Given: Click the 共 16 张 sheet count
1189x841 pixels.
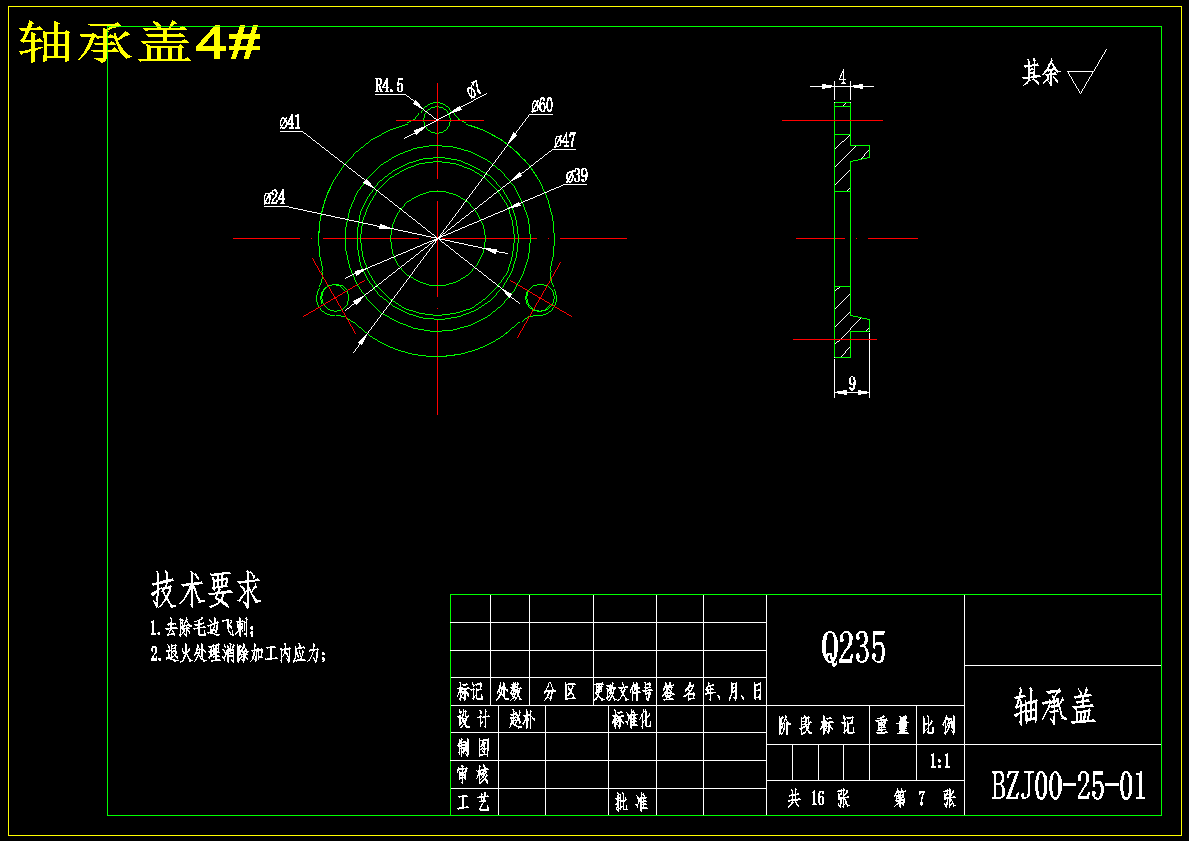Looking at the screenshot, I should 819,798.
